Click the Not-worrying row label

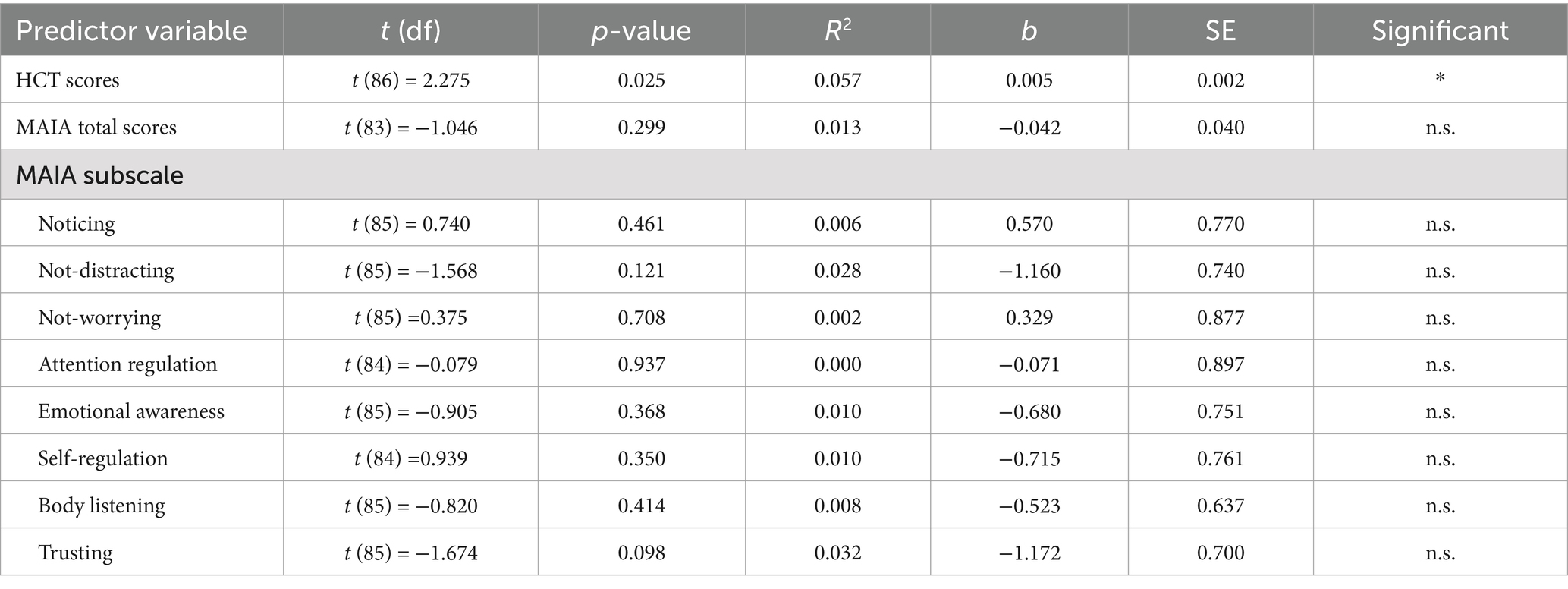click(x=99, y=318)
